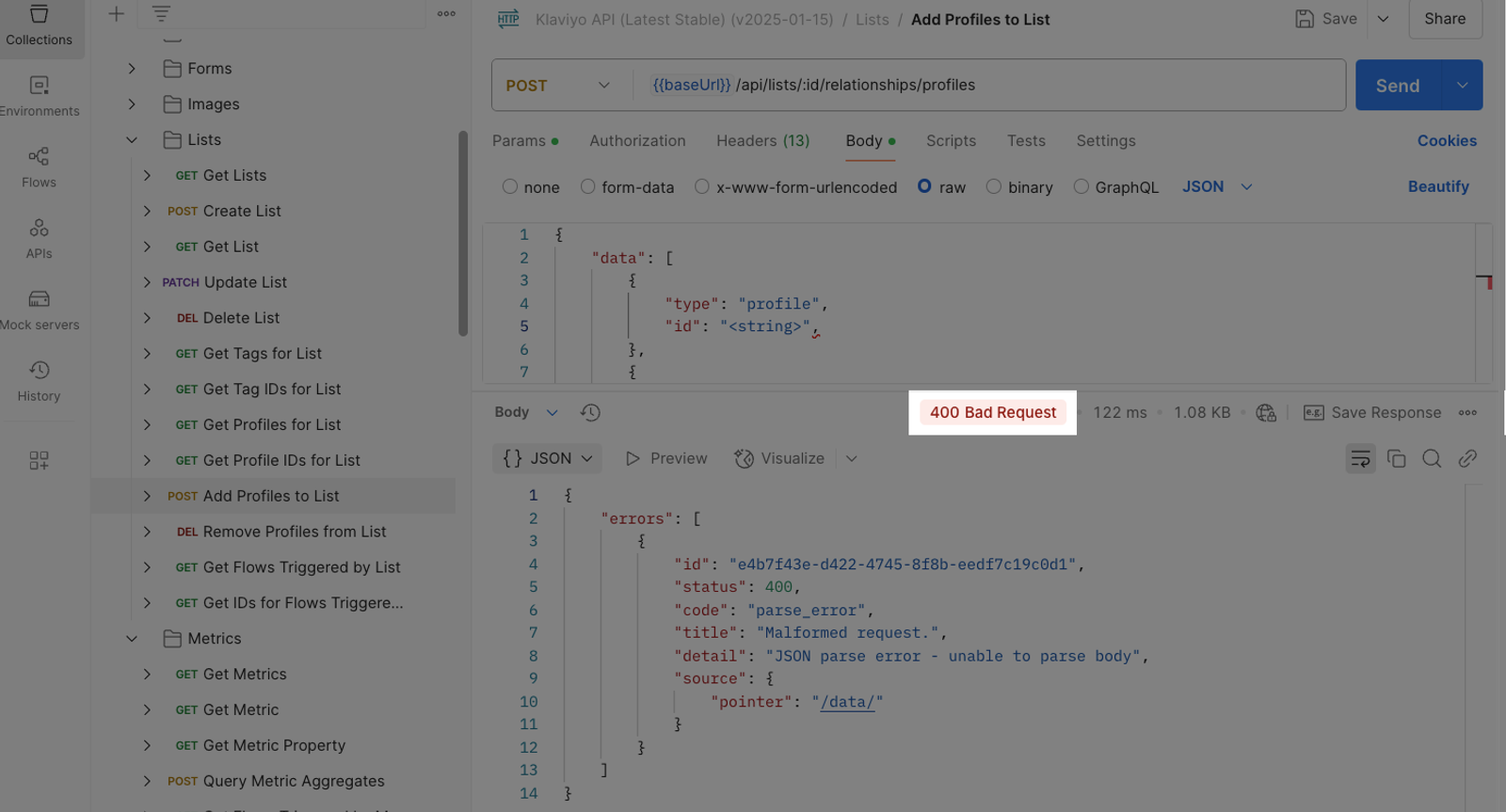
Task: Open the Query Metric Aggregates request
Action: coord(294,781)
